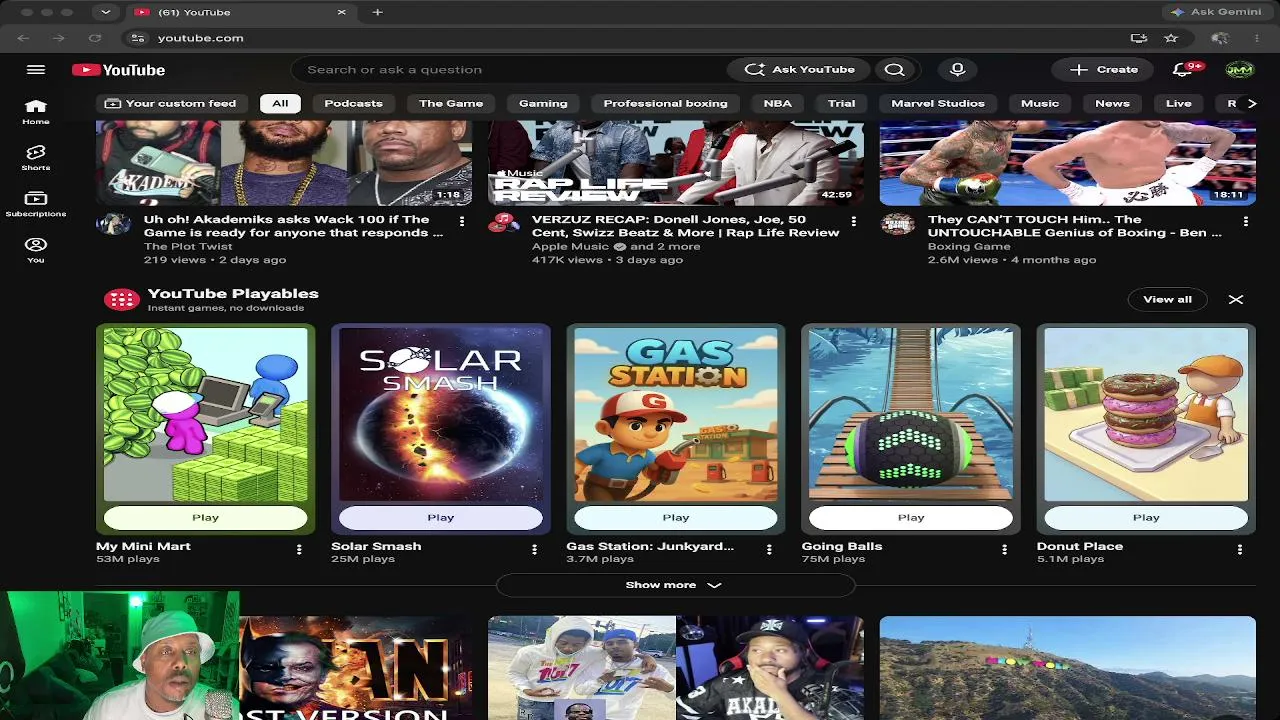Viewport: 1280px width, 720px height.
Task: Select the Music filter chip
Action: point(1040,103)
